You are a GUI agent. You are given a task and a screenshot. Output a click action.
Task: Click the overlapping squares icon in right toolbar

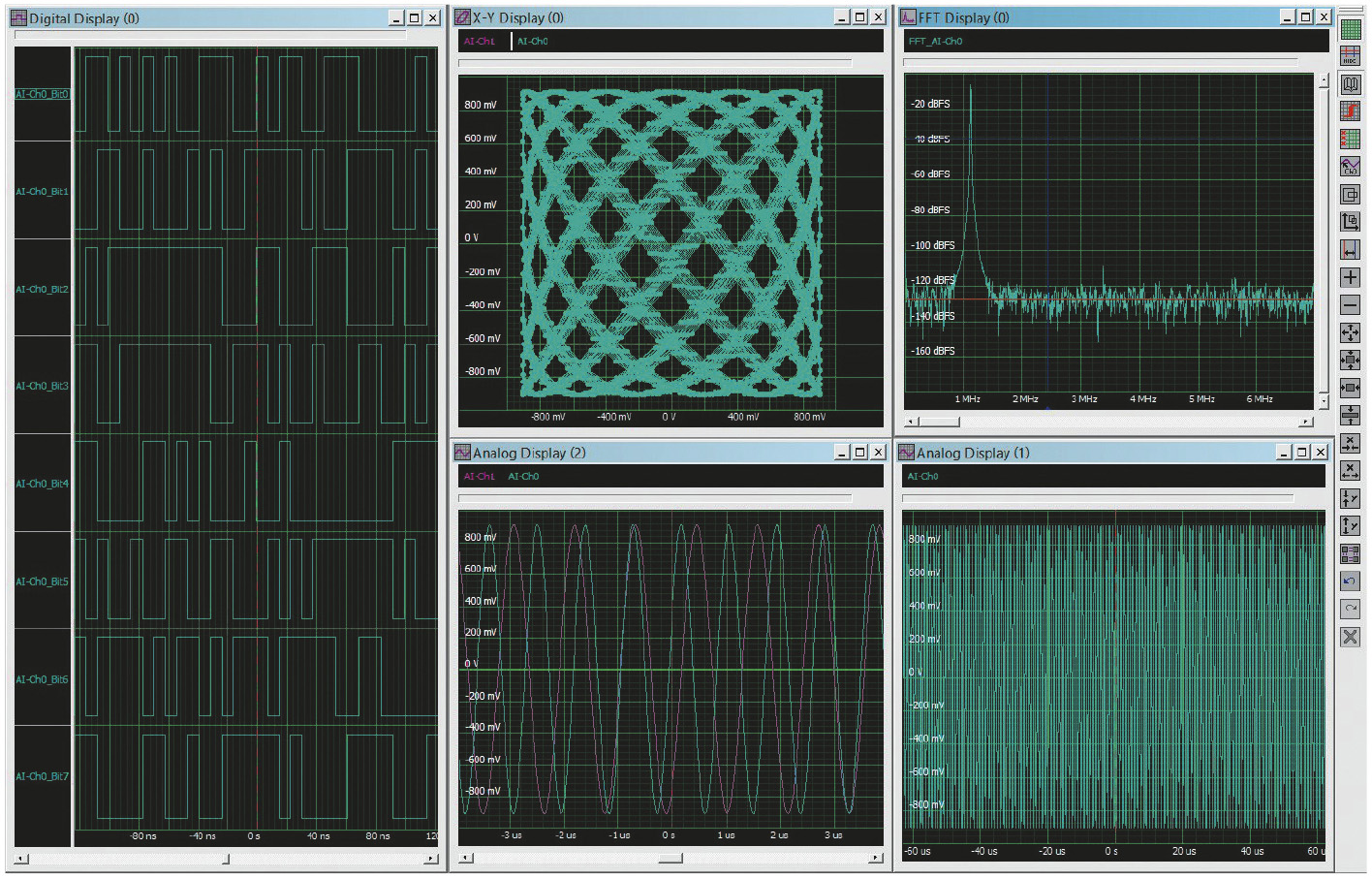1350,195
